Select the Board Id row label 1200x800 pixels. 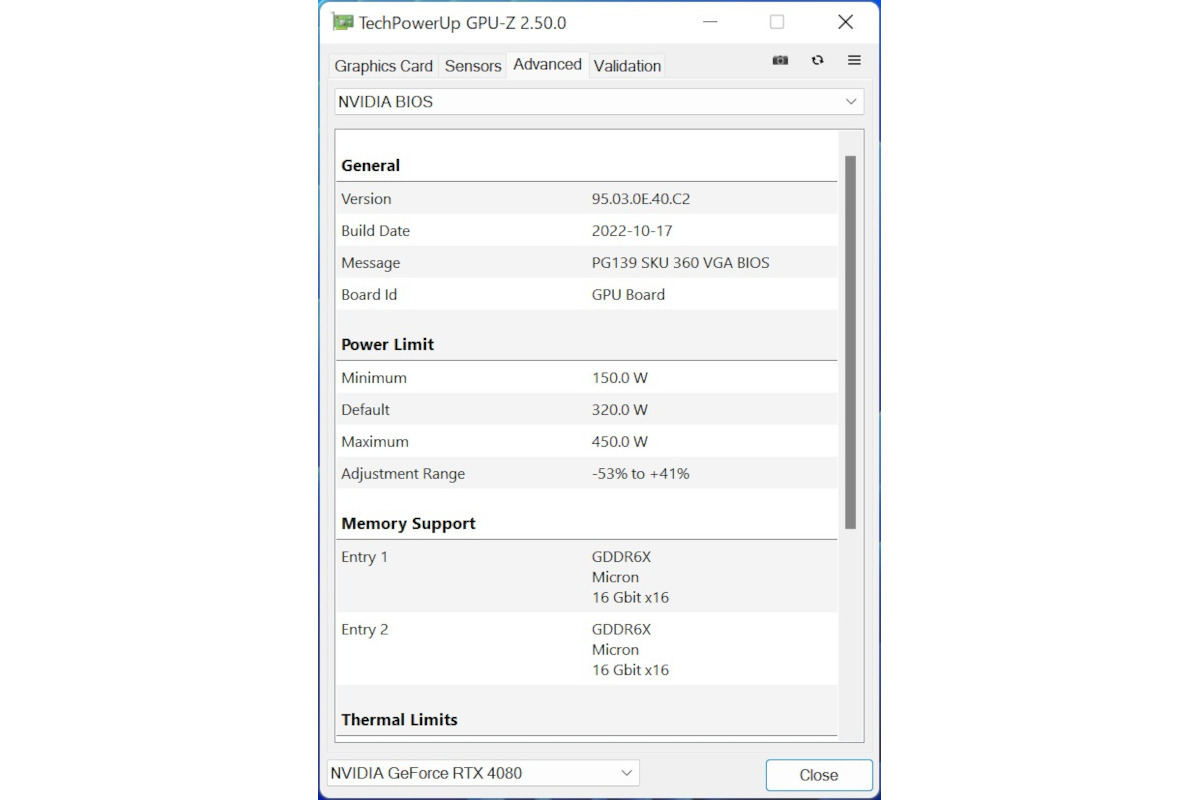[x=369, y=295]
